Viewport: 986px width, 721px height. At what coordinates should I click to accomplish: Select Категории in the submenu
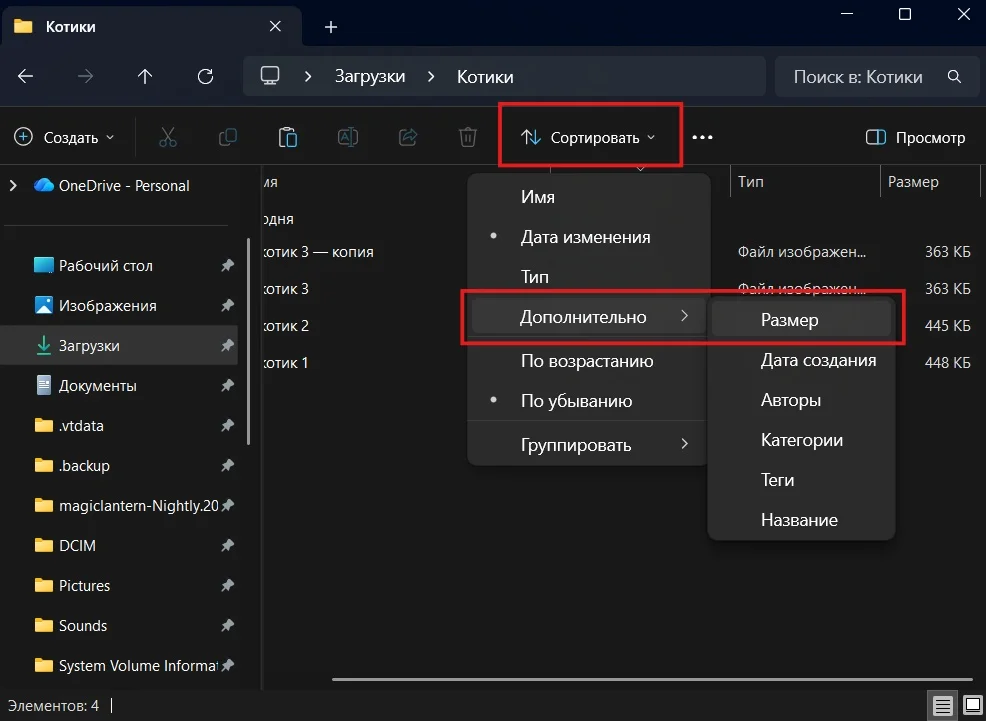coord(801,440)
